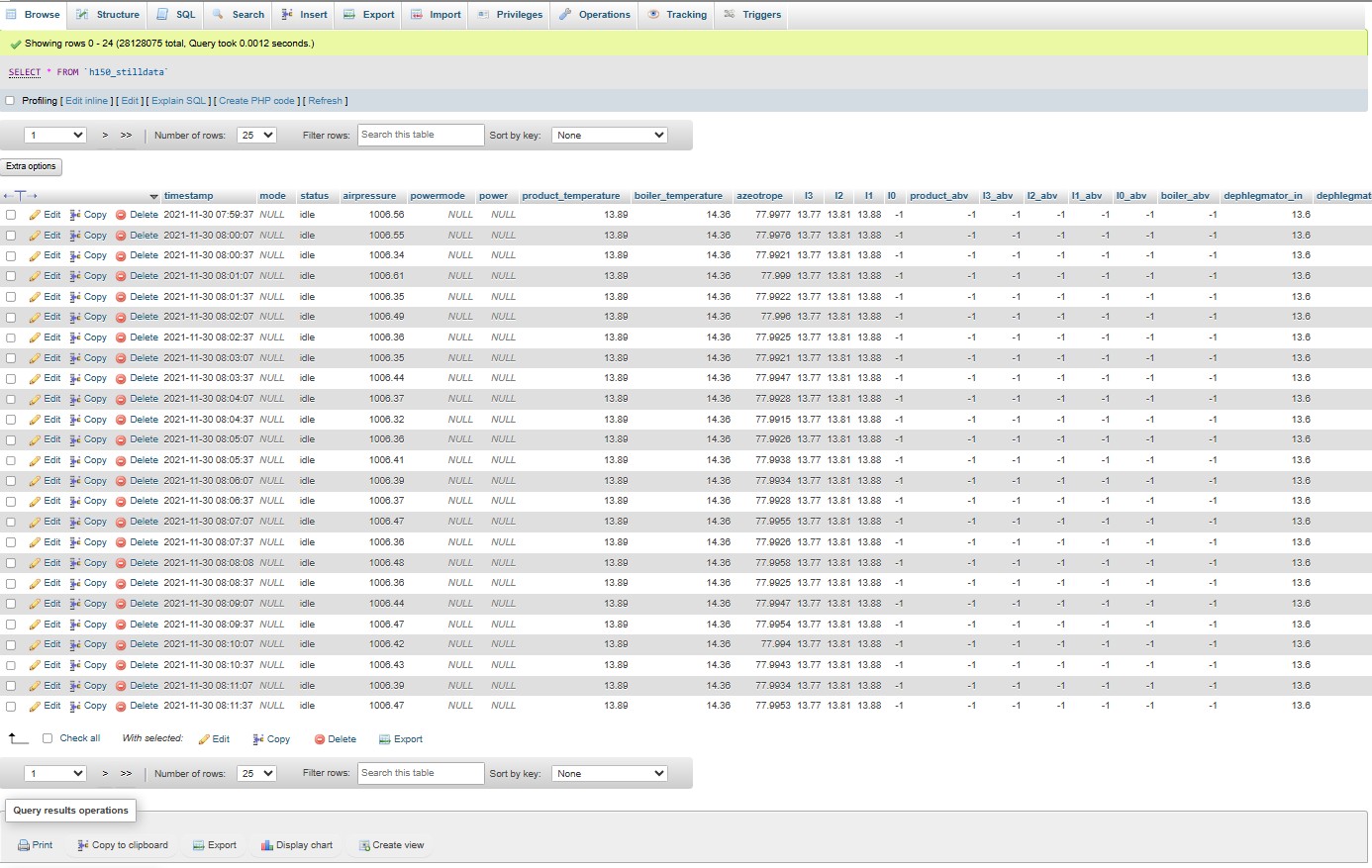1372x868 pixels.
Task: Click red Delete icon in row 08:03:37
Action: pos(121,378)
